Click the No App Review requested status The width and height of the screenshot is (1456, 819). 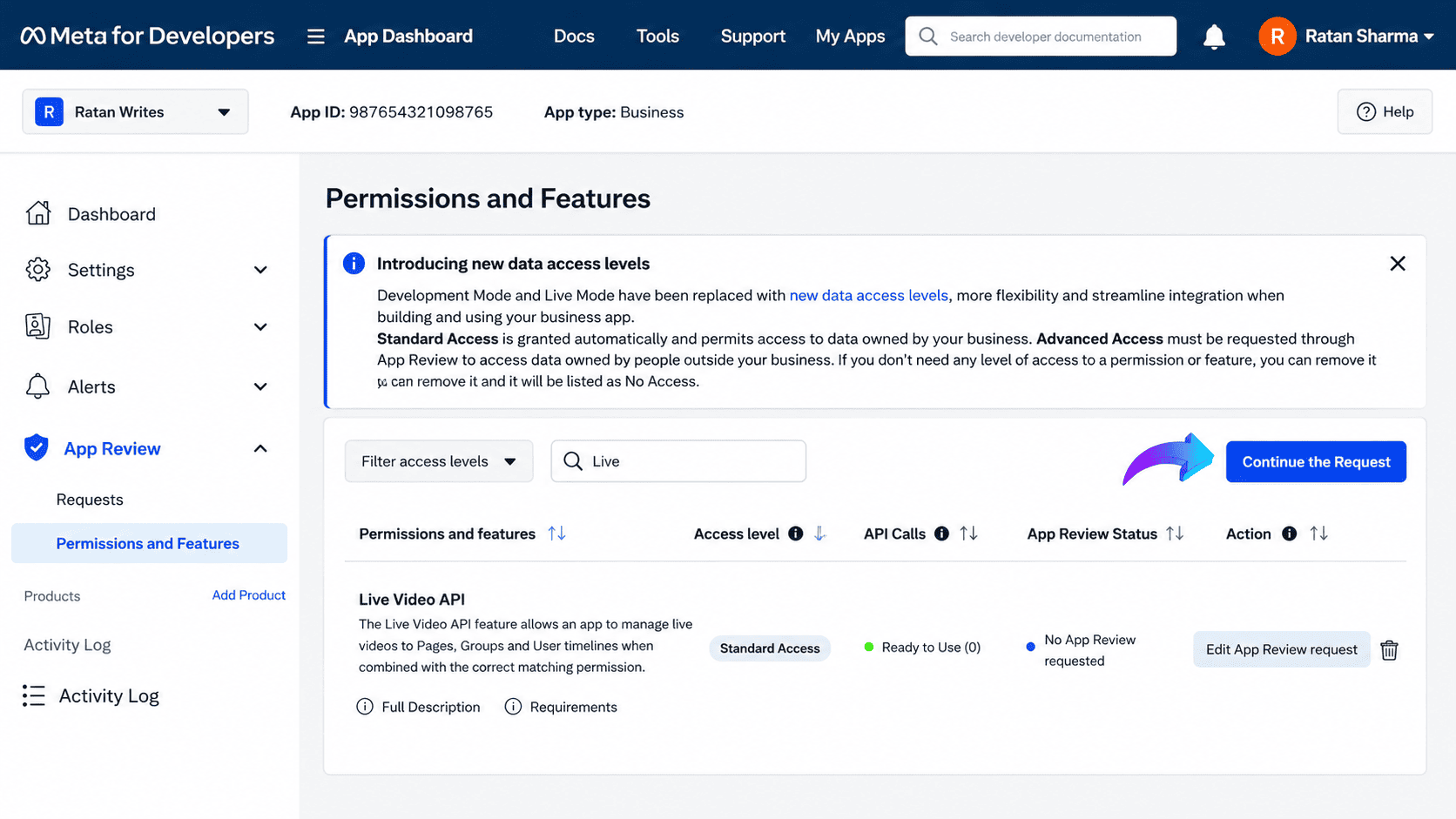click(1089, 650)
